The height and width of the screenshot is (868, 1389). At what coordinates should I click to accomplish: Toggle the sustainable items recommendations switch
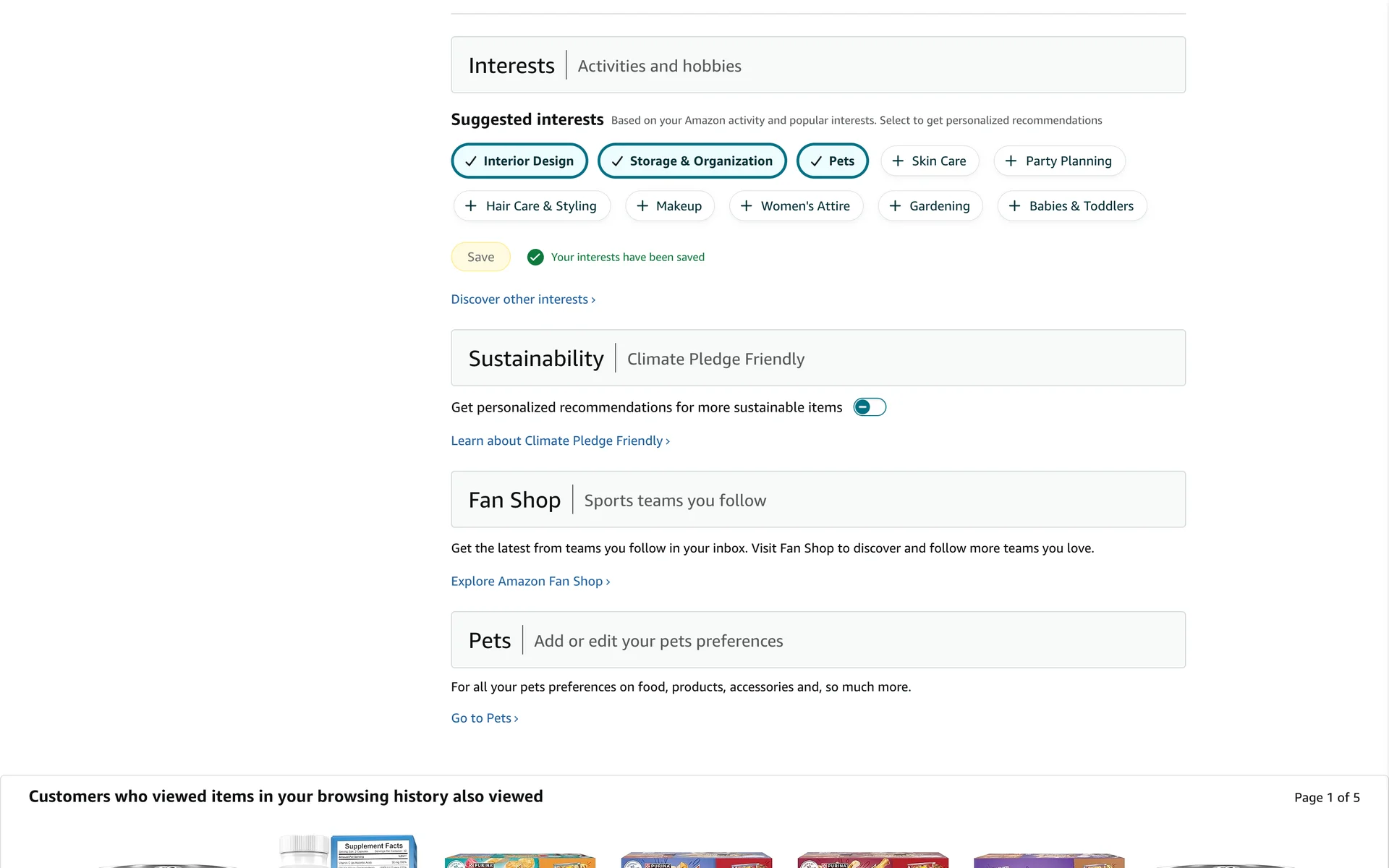pos(870,407)
